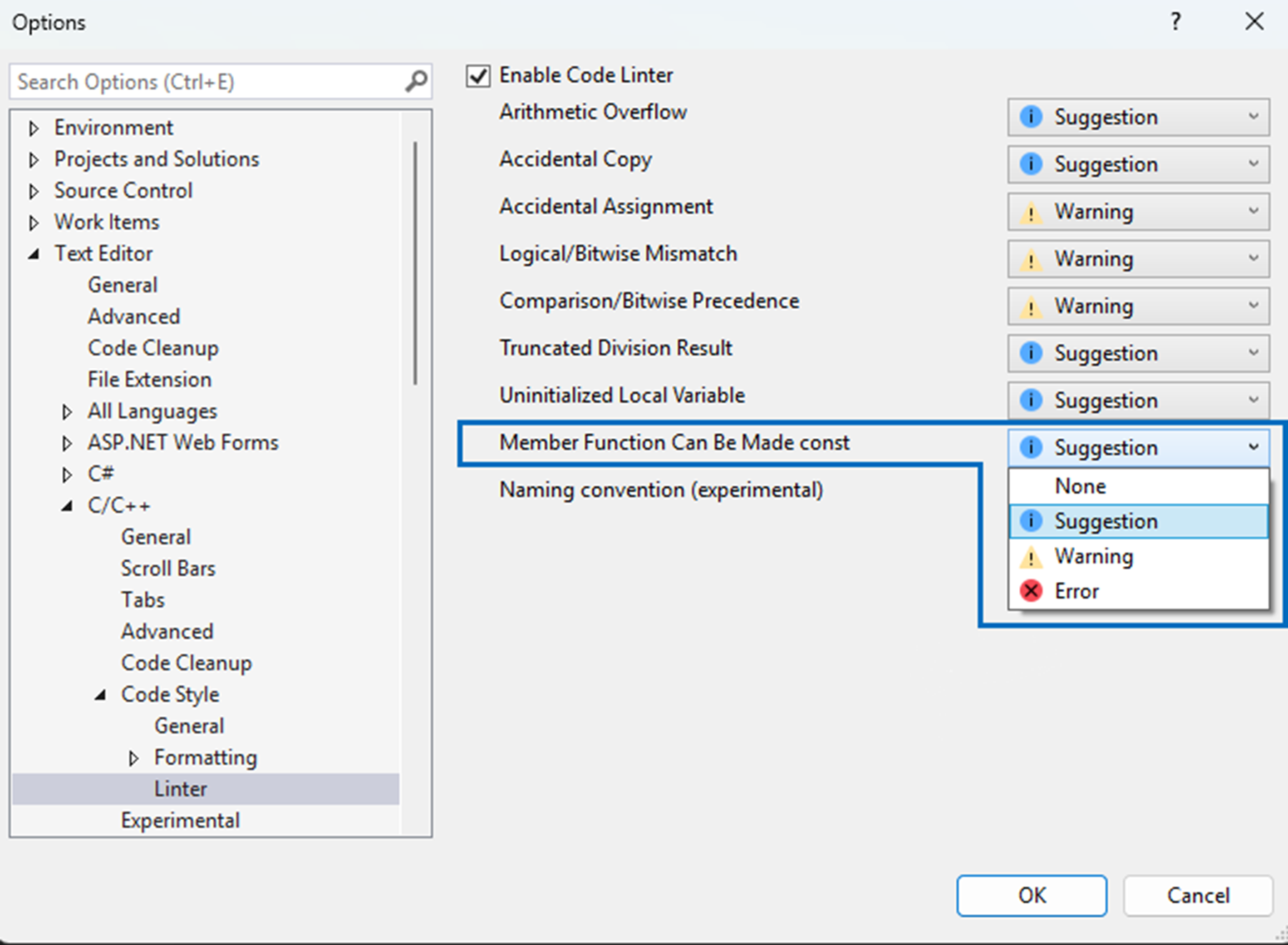Click the options tree scrollbar thumb
1288x945 pixels.
(415, 263)
